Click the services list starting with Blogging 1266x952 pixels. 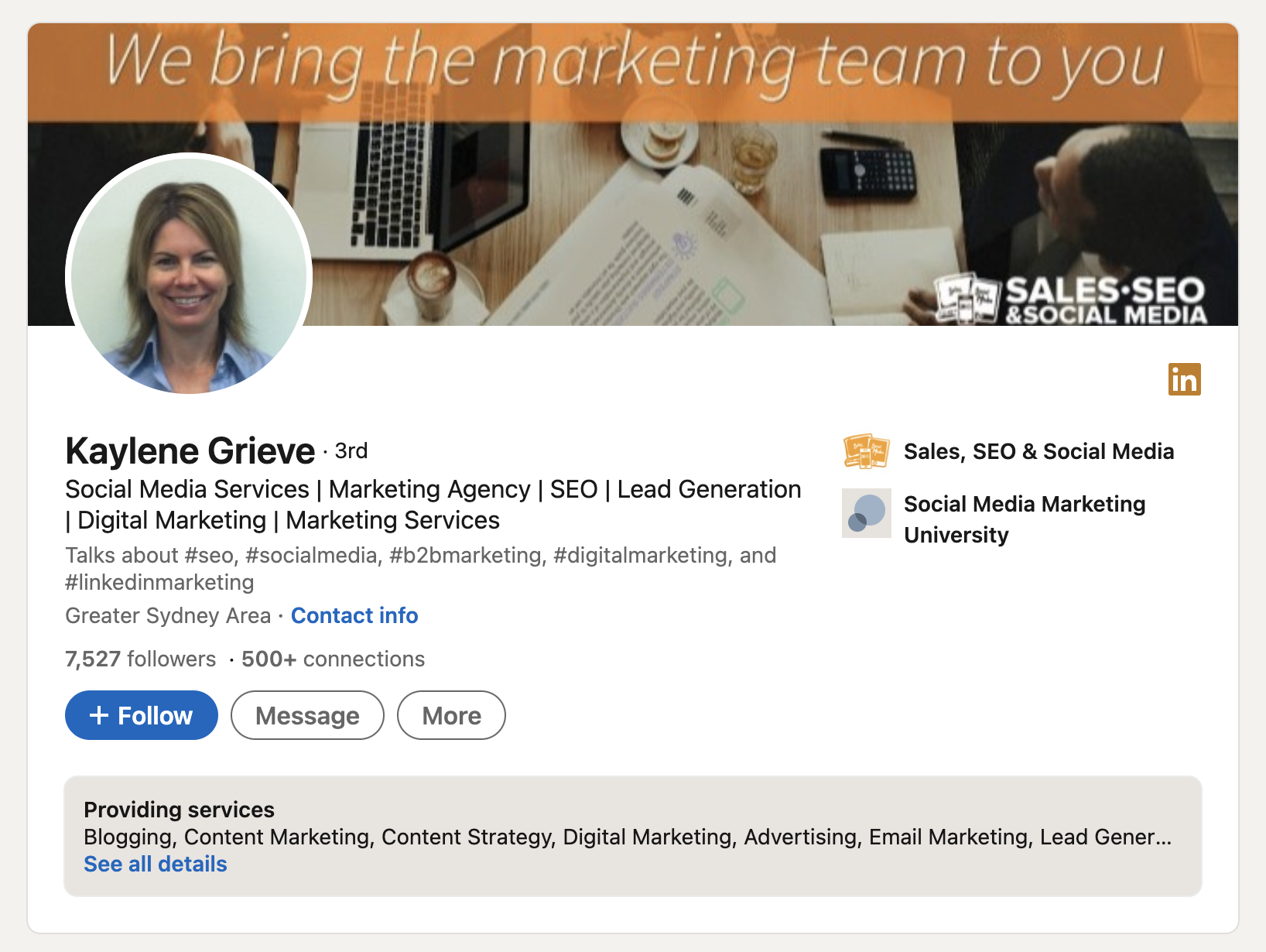628,837
